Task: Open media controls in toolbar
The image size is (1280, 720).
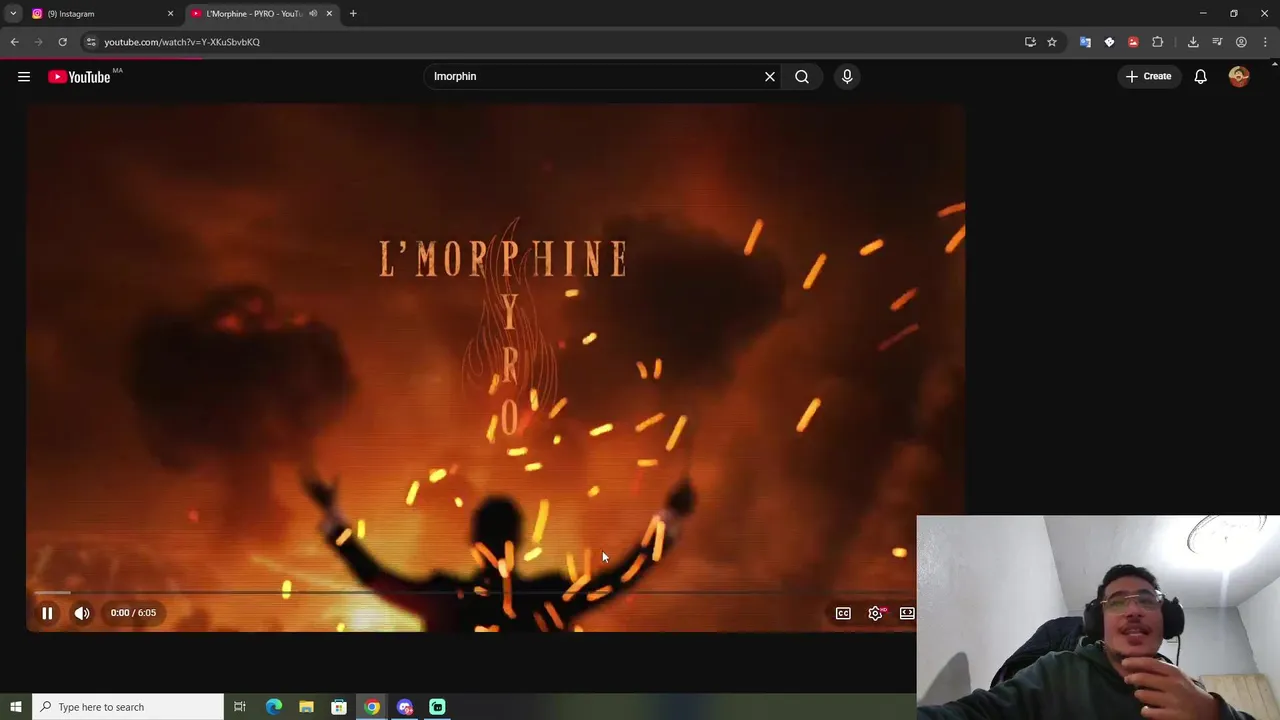Action: click(x=1217, y=42)
